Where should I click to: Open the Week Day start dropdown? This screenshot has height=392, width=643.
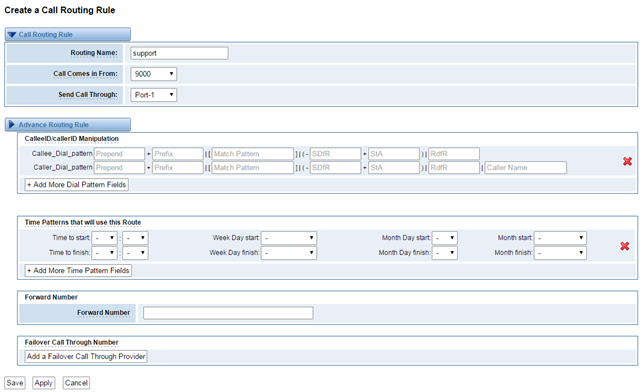(289, 238)
